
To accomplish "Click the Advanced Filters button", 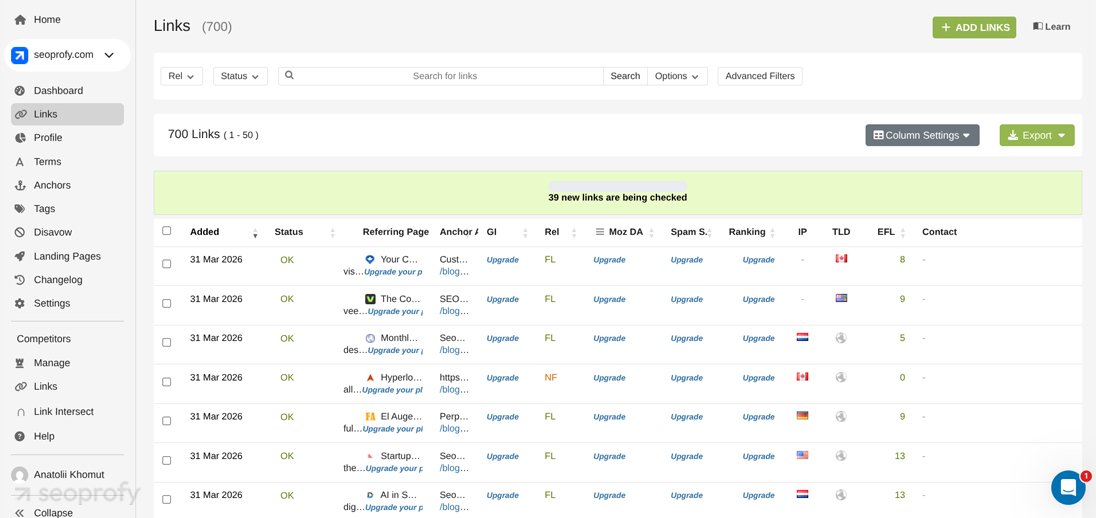I will point(759,76).
